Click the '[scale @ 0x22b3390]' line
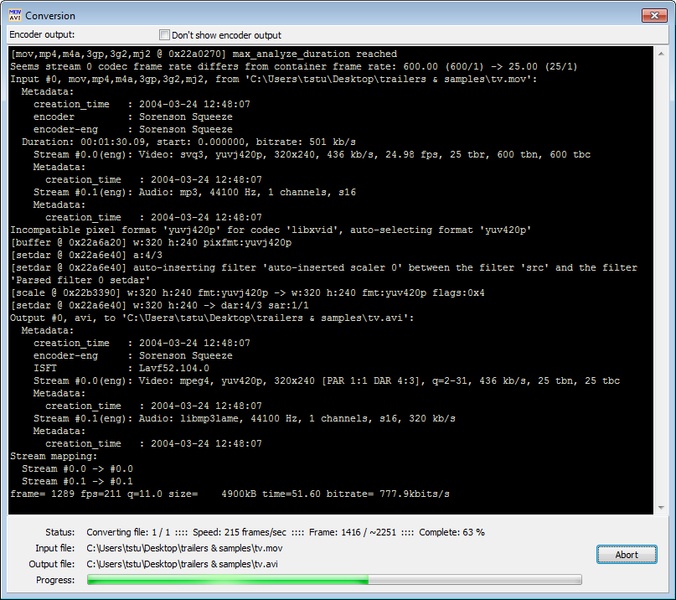The image size is (676, 600). click(247, 293)
